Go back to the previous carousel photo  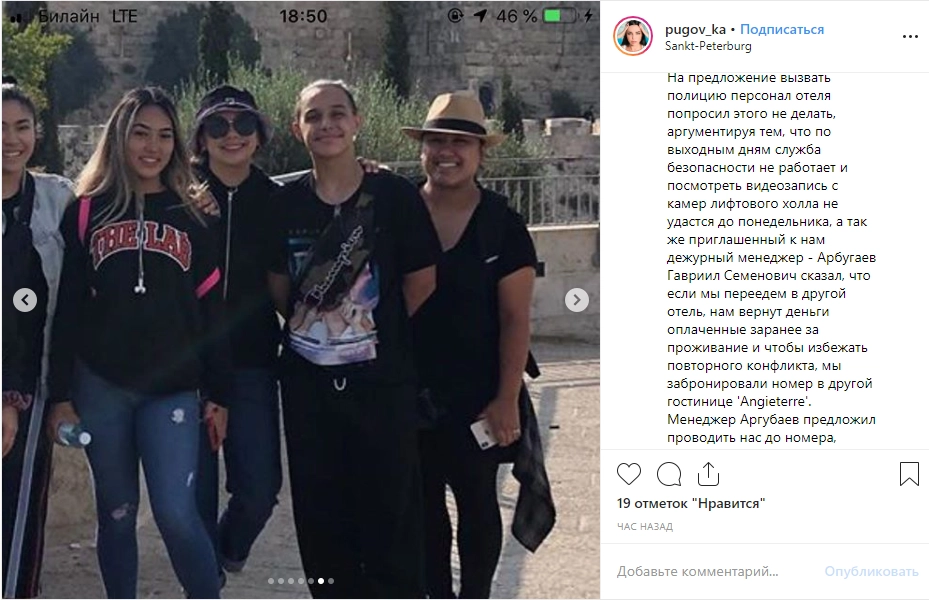pos(25,300)
